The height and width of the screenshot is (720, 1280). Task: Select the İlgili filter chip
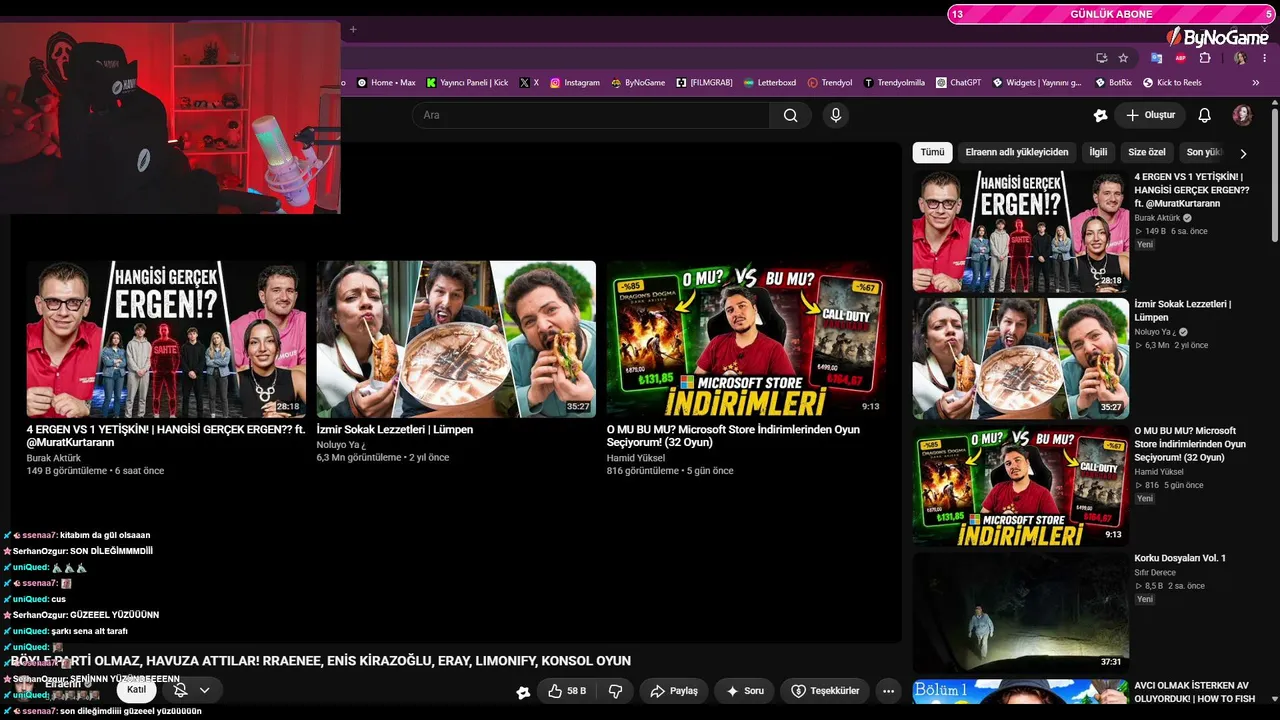1098,153
